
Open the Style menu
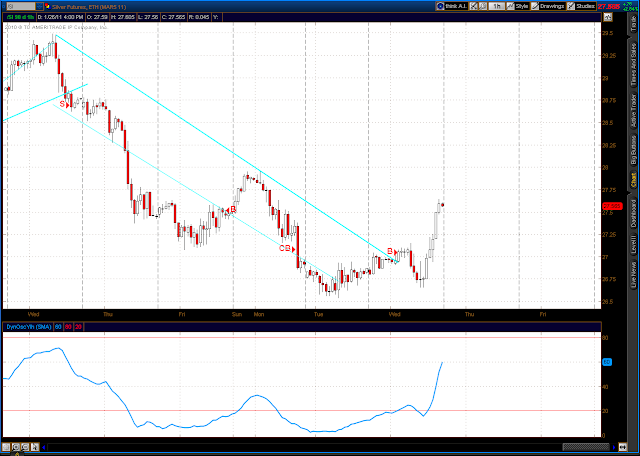[518, 6]
